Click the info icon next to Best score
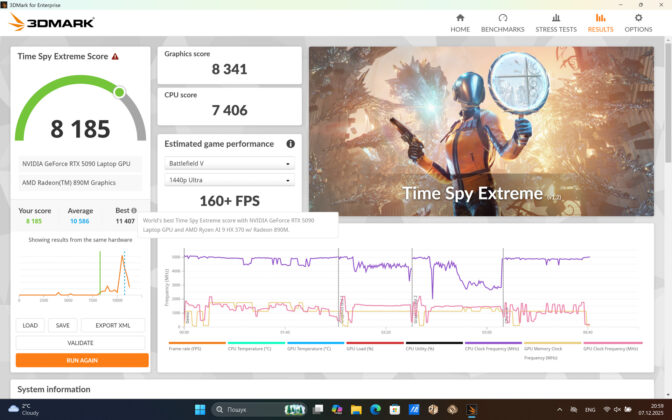 (134, 210)
